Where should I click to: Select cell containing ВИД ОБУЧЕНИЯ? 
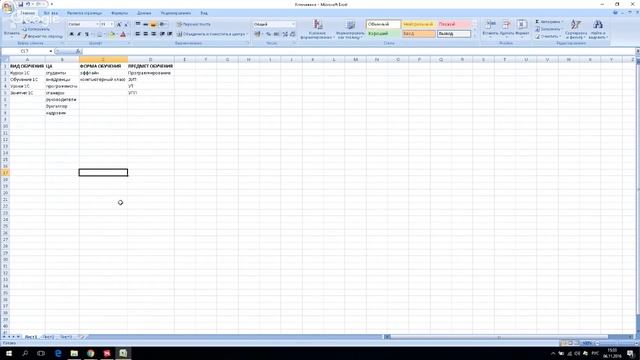(x=27, y=66)
